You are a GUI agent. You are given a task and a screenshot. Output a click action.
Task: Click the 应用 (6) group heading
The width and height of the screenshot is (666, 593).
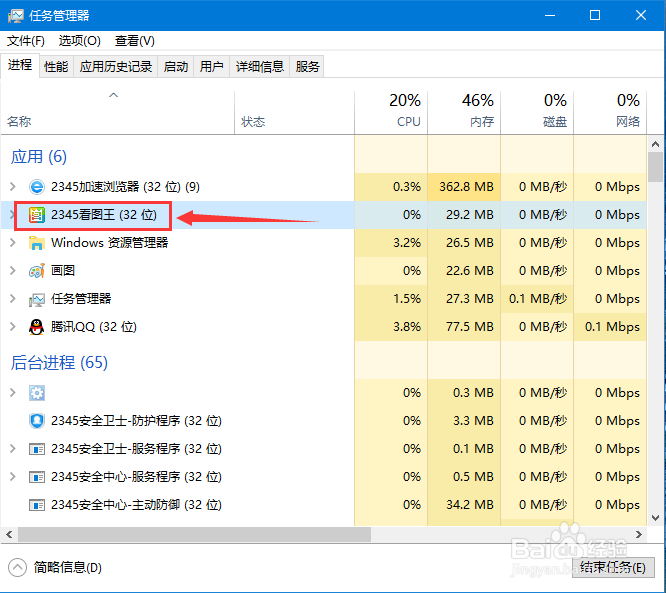pyautogui.click(x=39, y=157)
